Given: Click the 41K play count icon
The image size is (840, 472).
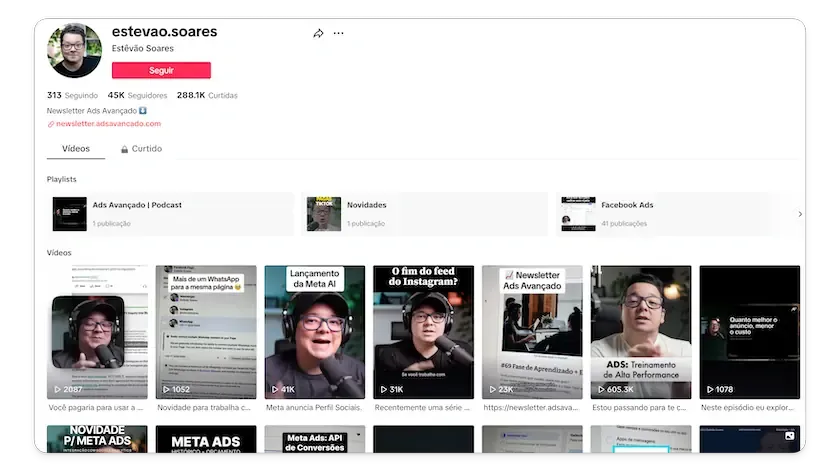Looking at the screenshot, I should click(275, 389).
